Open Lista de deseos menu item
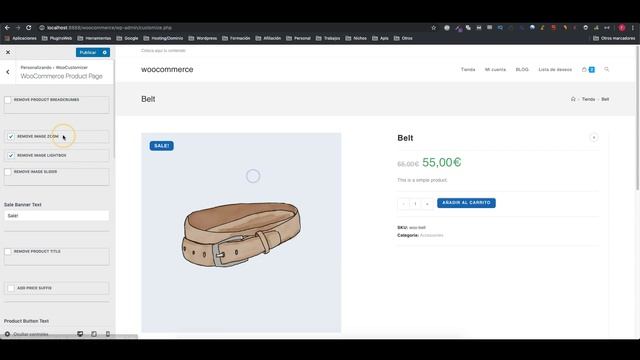The width and height of the screenshot is (640, 360). (x=555, y=70)
